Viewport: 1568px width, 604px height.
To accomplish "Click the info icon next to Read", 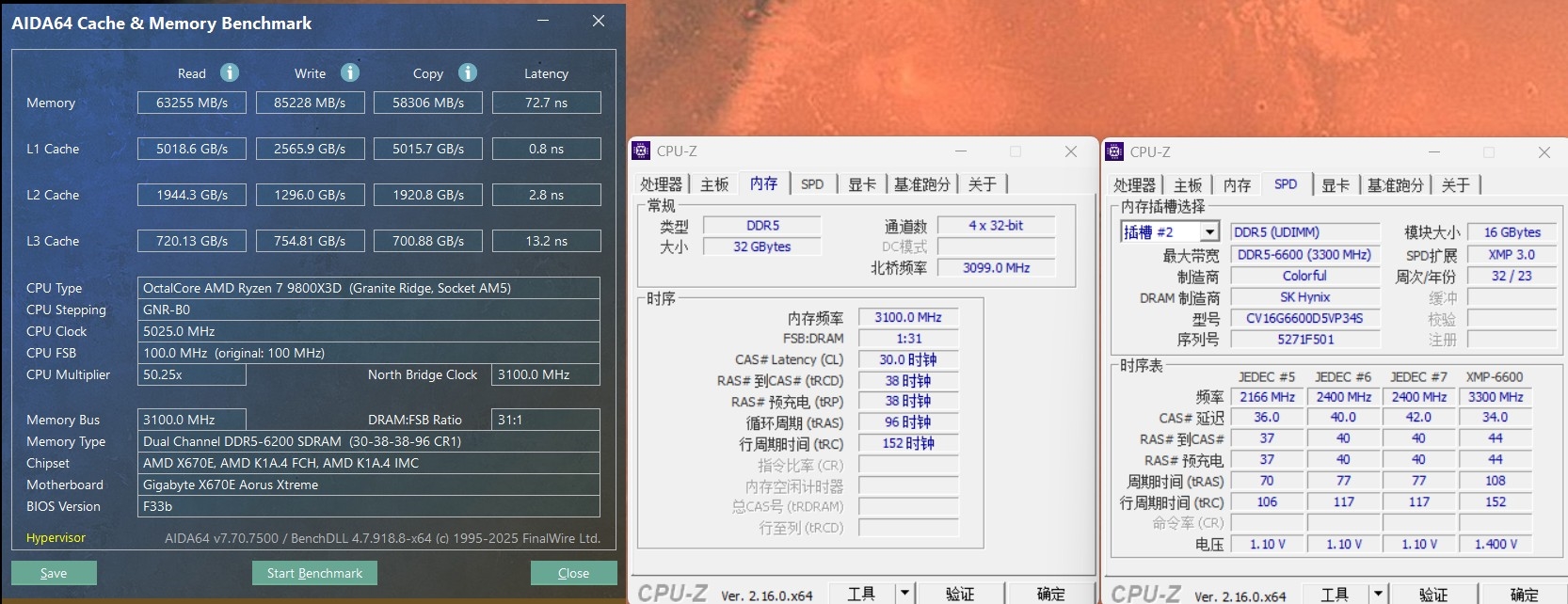I will [x=230, y=72].
